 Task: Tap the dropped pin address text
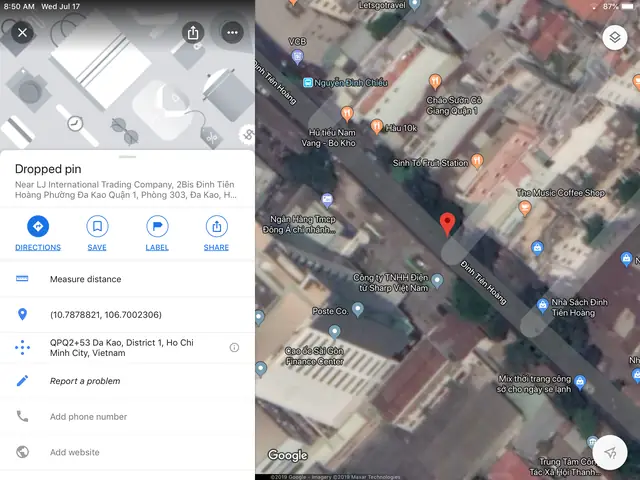126,190
